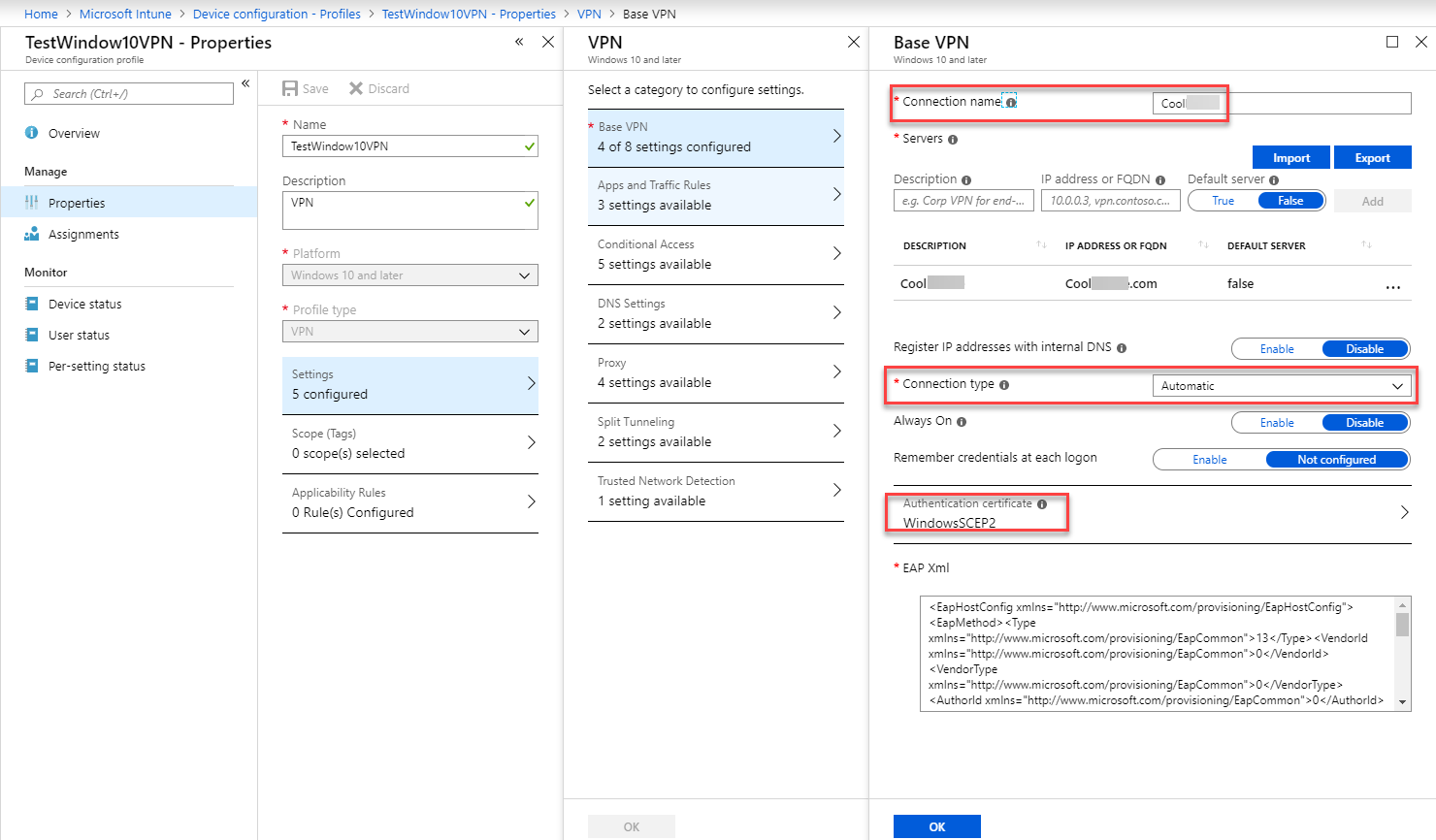Expand Settings 5 configured
Viewport: 1436px width, 840px height.
[409, 385]
